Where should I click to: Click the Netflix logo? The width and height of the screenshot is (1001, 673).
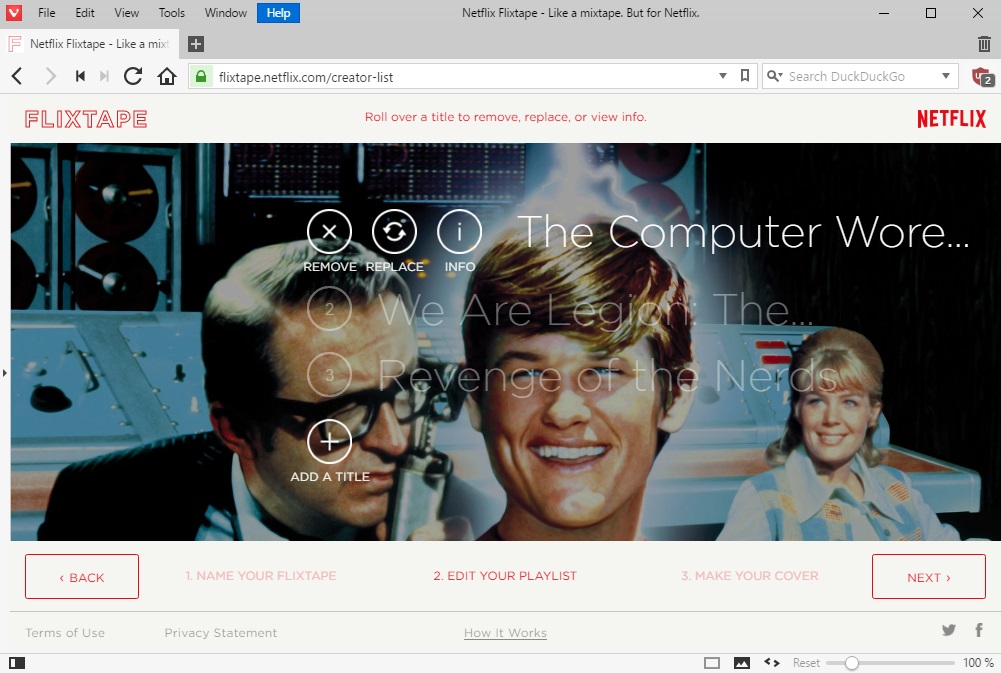tap(951, 119)
